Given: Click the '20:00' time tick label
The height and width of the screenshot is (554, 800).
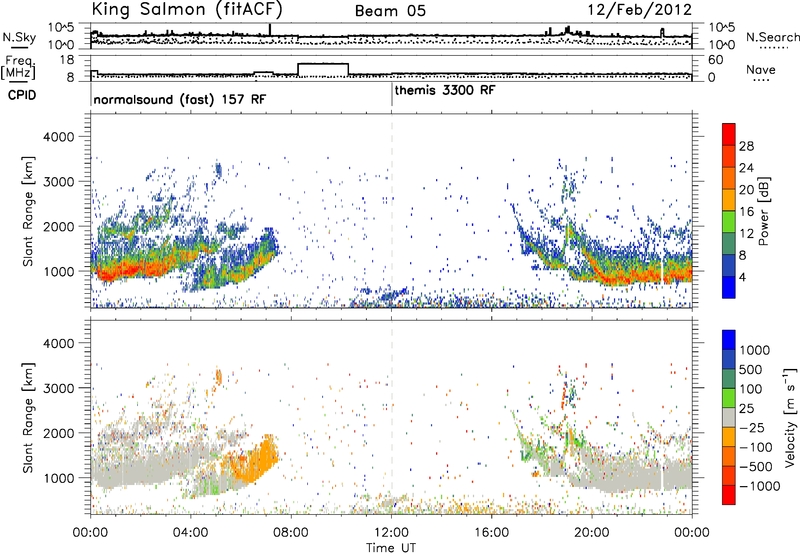Looking at the screenshot, I should 592,533.
